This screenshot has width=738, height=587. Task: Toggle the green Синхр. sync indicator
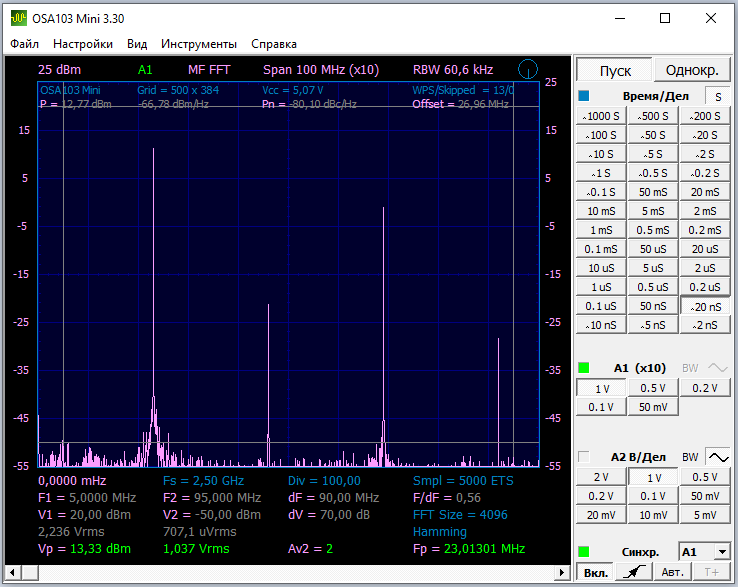coord(584,552)
